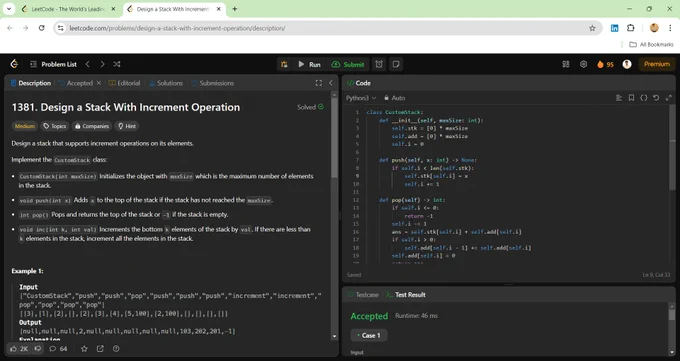This screenshot has height=361, width=680.
Task: Click the bookmark icon in code editor toolbar
Action: (x=631, y=98)
